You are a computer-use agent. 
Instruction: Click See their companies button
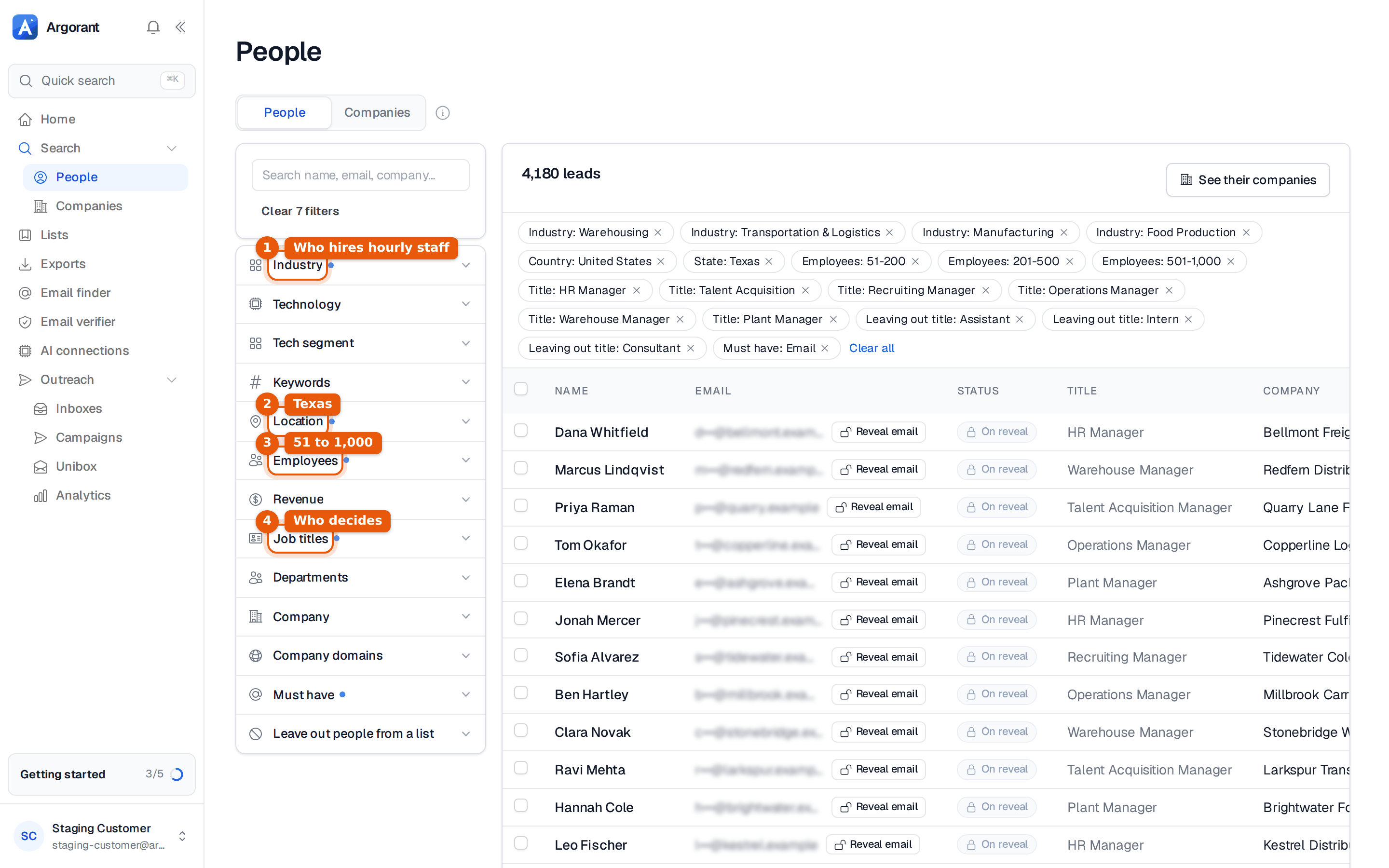(x=1247, y=180)
